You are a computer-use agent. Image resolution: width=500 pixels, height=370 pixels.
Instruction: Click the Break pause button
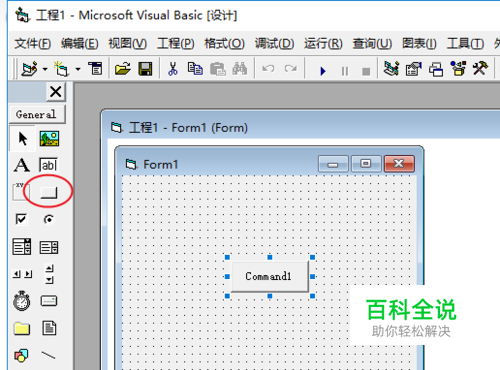tap(345, 71)
